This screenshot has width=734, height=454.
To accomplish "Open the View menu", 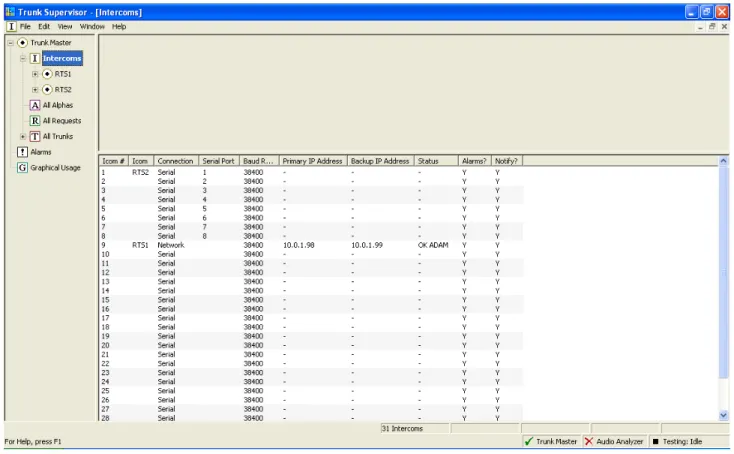I will (x=65, y=27).
